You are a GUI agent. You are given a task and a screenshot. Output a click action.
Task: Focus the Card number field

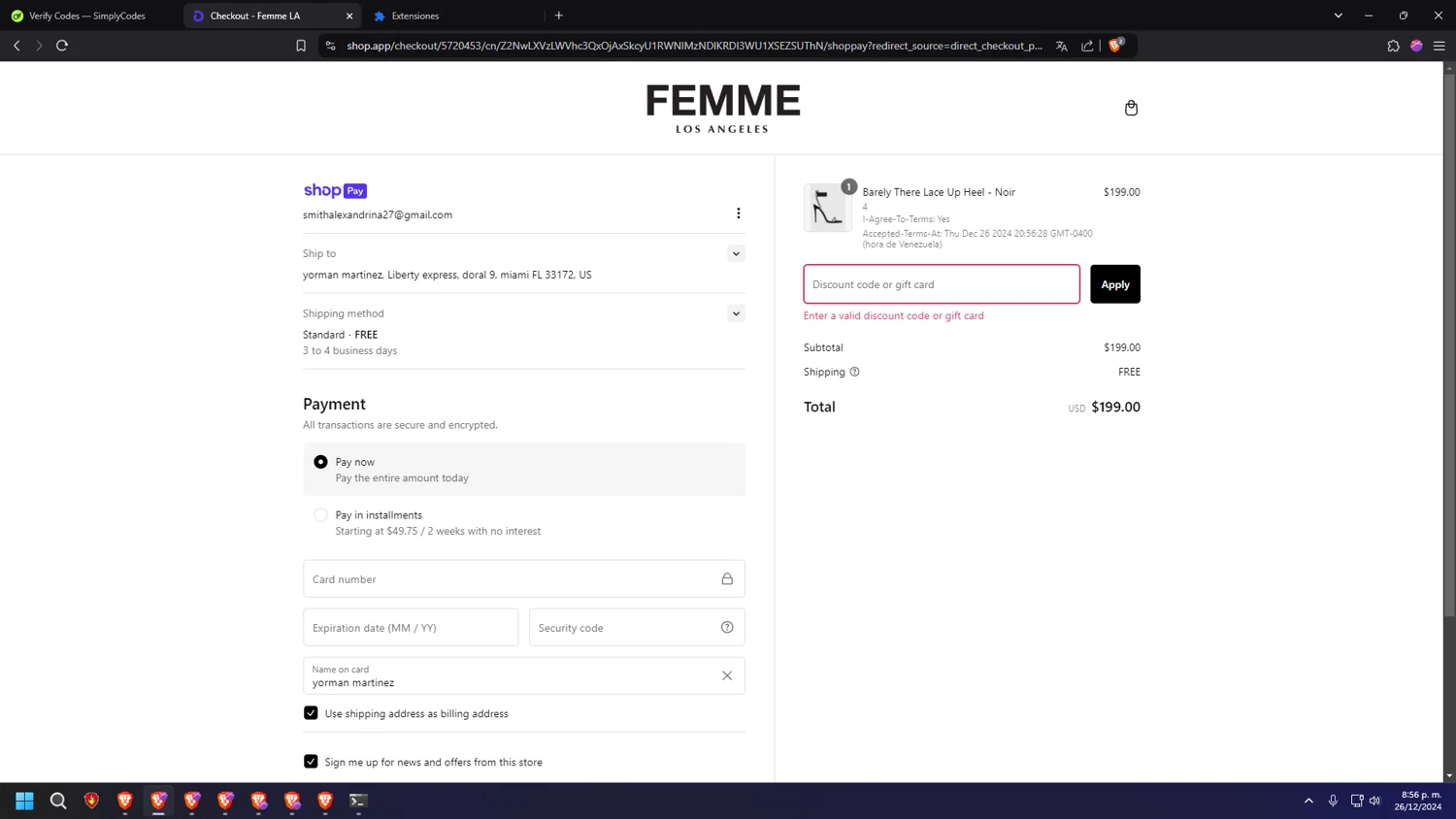click(x=524, y=579)
